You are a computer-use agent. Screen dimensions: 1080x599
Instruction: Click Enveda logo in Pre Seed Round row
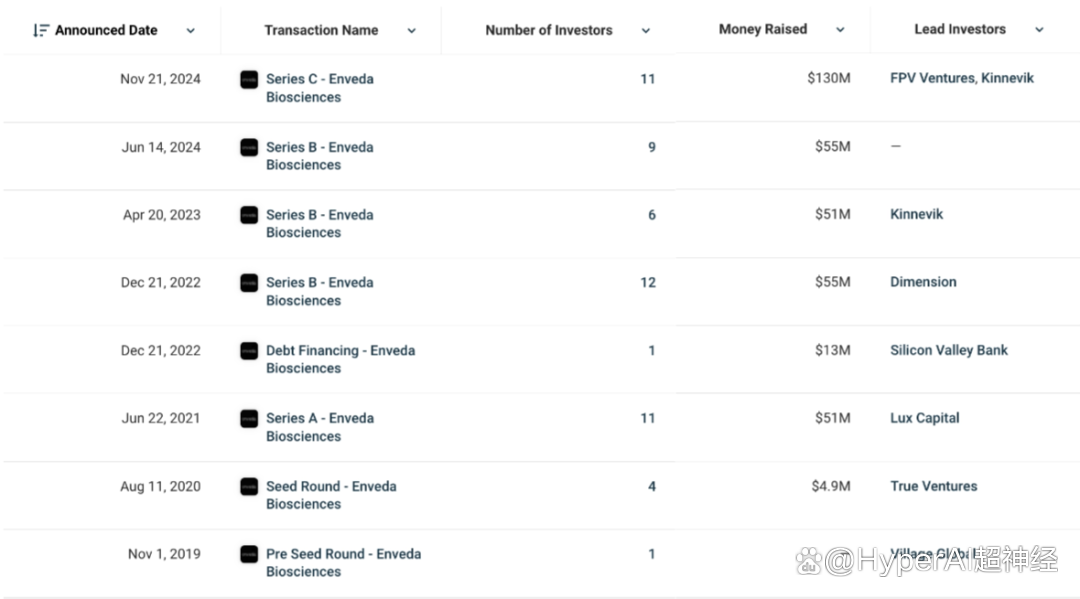pyautogui.click(x=249, y=554)
